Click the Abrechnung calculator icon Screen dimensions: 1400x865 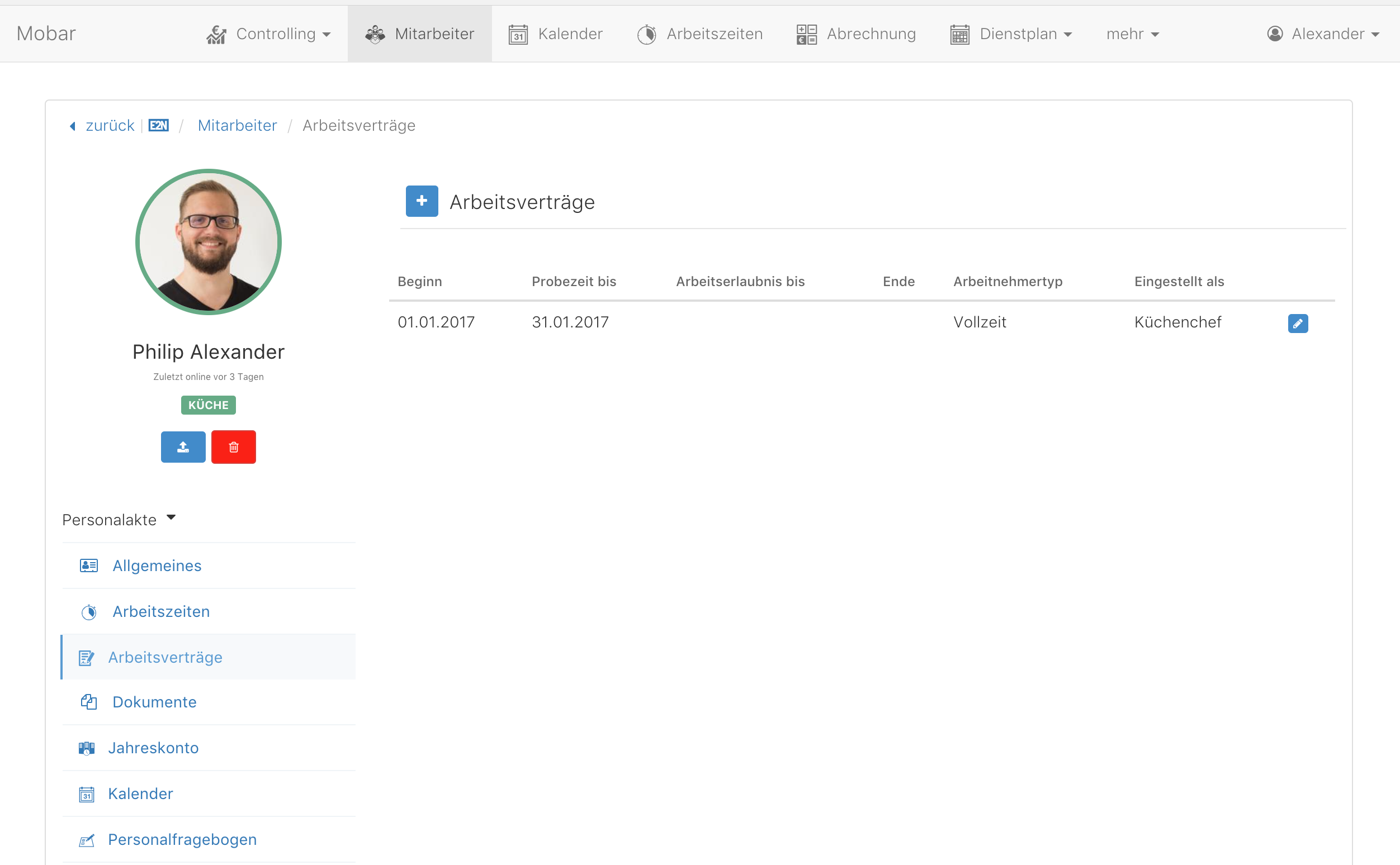point(806,34)
